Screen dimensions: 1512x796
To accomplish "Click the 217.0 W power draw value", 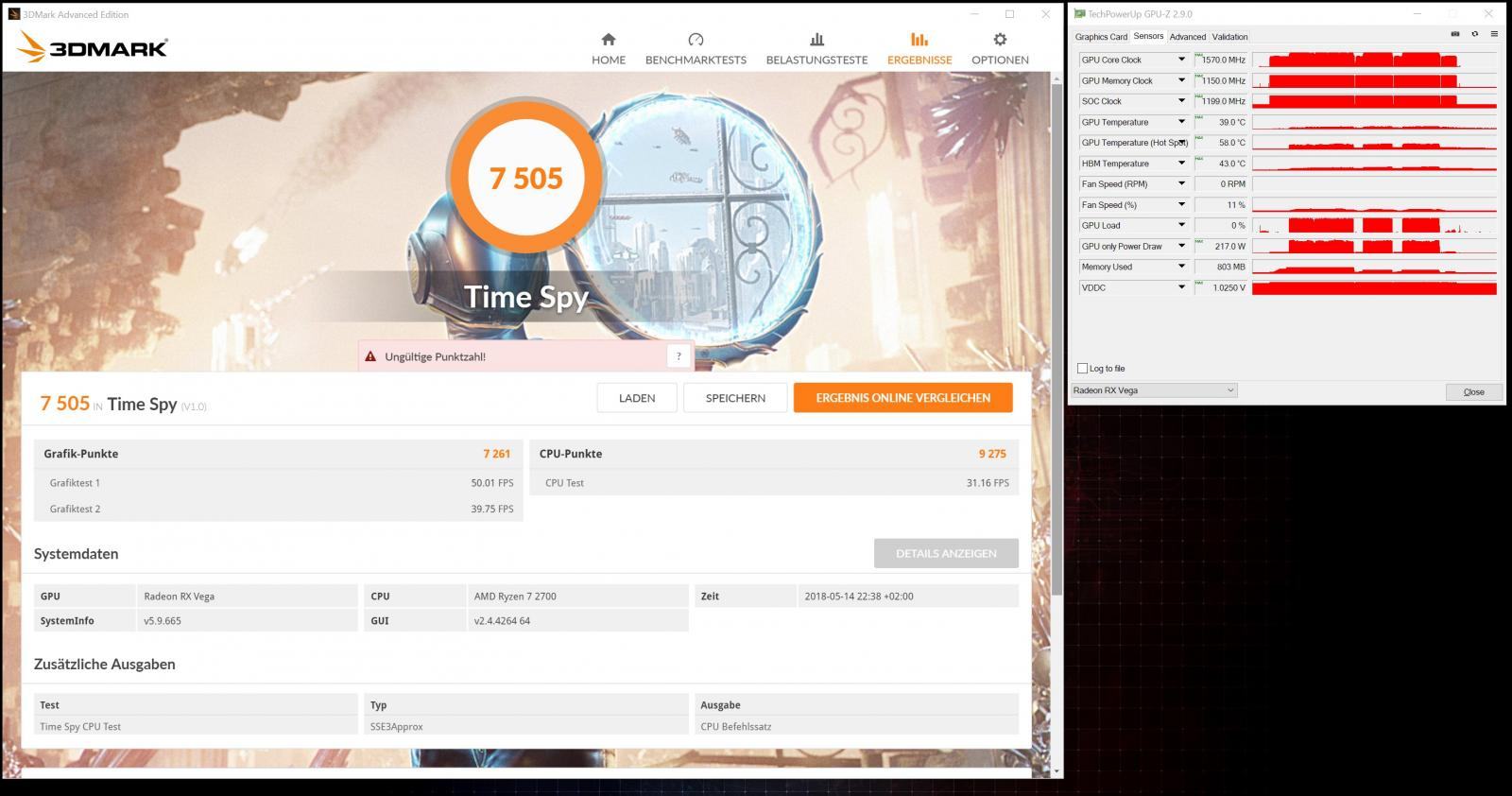I will tap(1221, 246).
